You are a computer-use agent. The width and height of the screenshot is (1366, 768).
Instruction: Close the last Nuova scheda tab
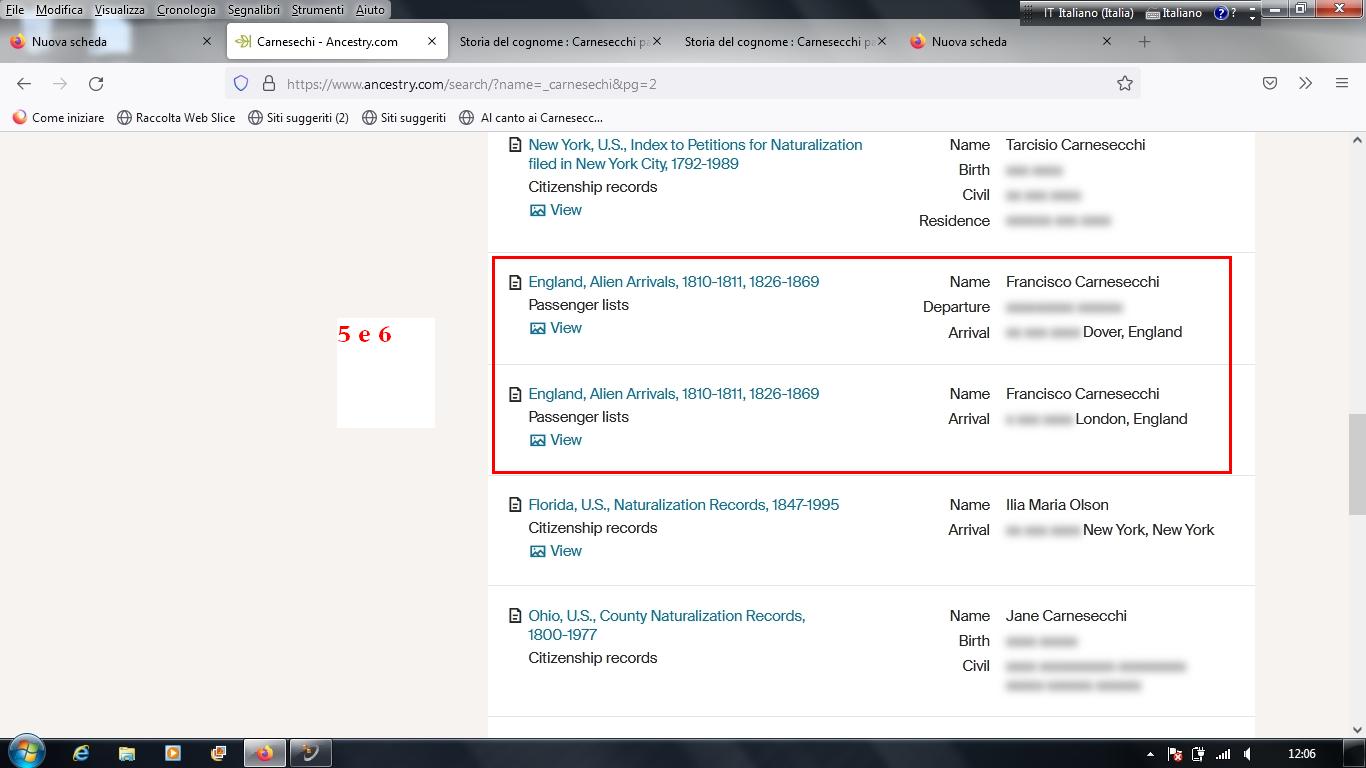[x=1107, y=42]
